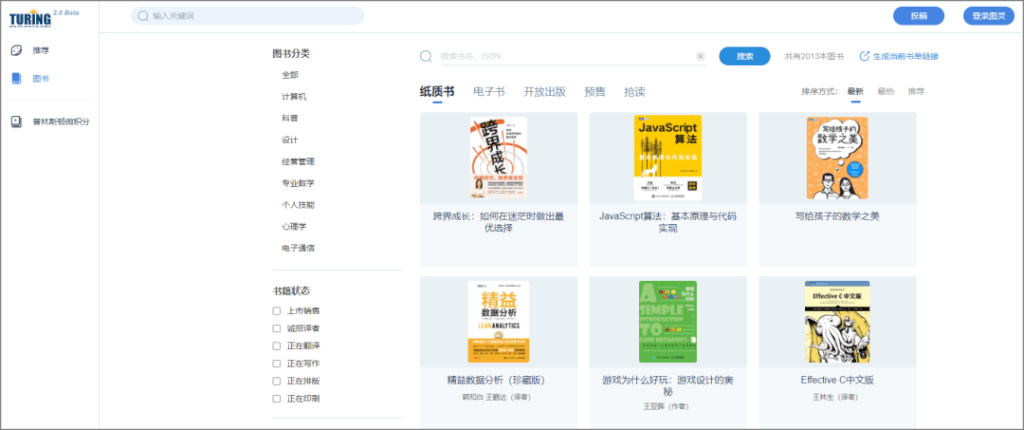
Task: Click author text 王亚晖（作者）
Action: click(x=667, y=406)
